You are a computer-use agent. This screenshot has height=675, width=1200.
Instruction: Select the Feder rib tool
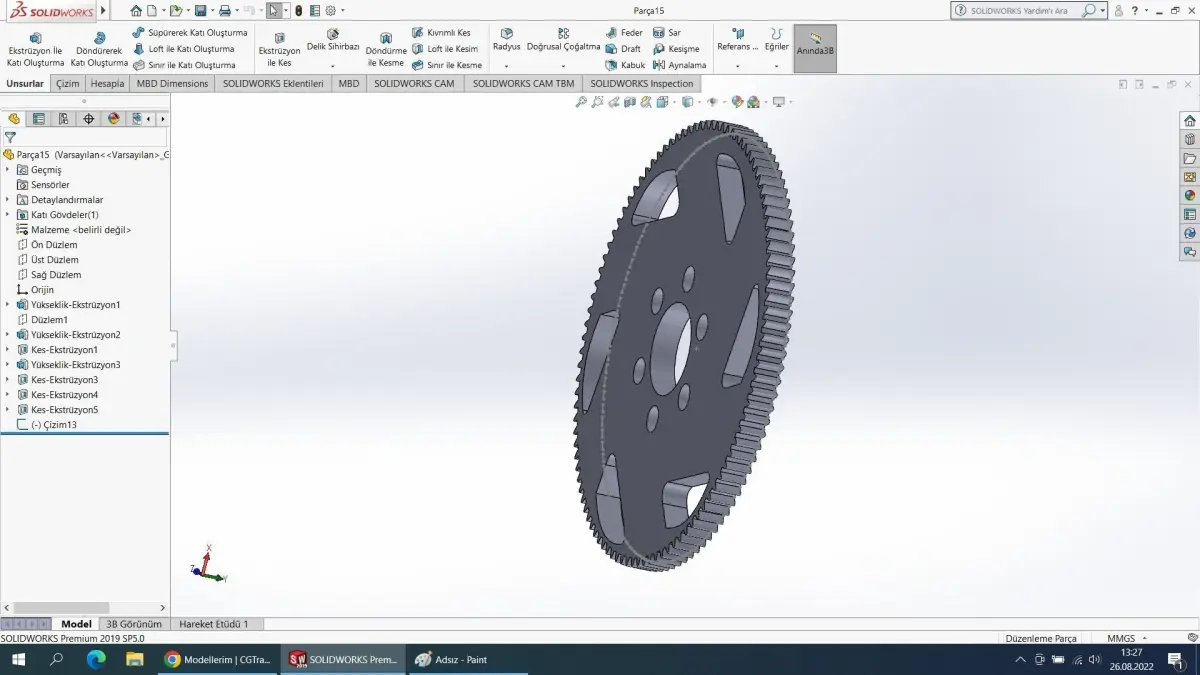(x=624, y=33)
